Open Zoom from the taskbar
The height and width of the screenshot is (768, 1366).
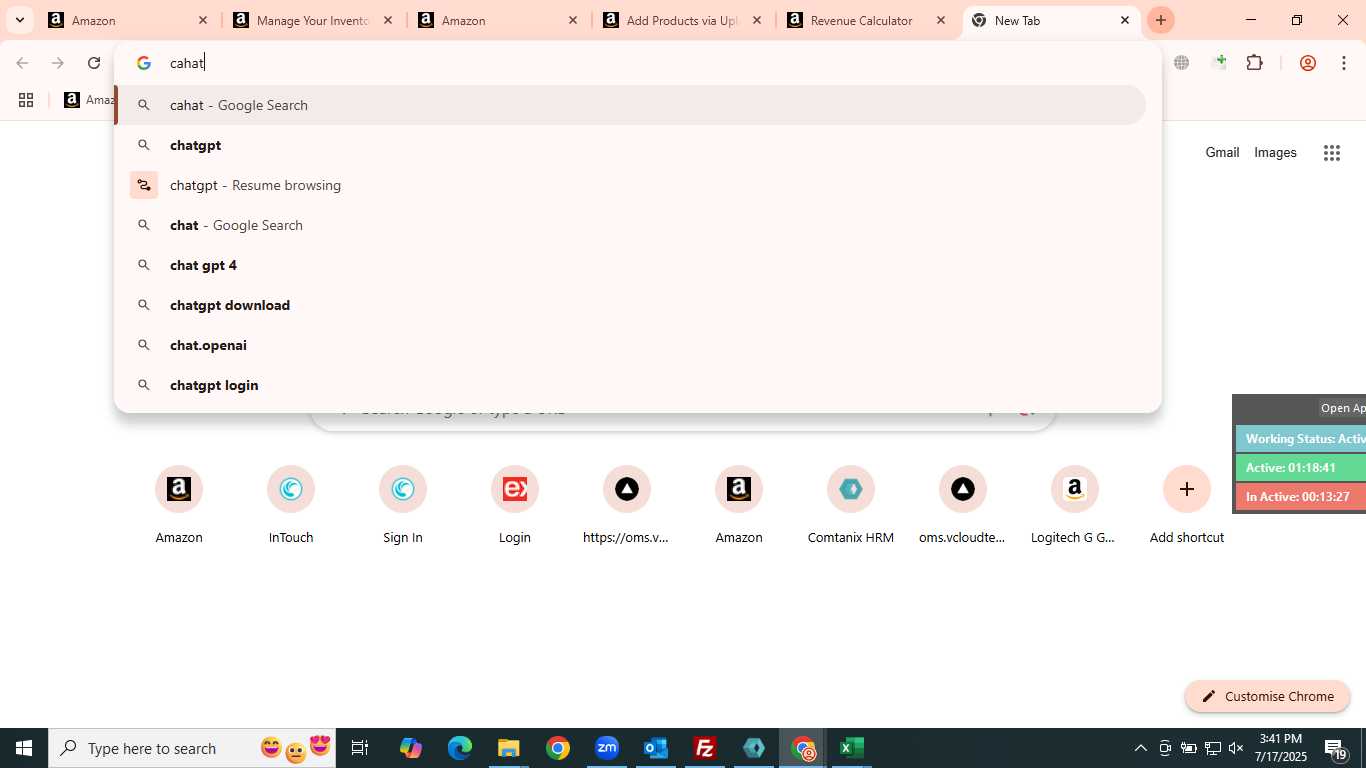click(x=607, y=748)
